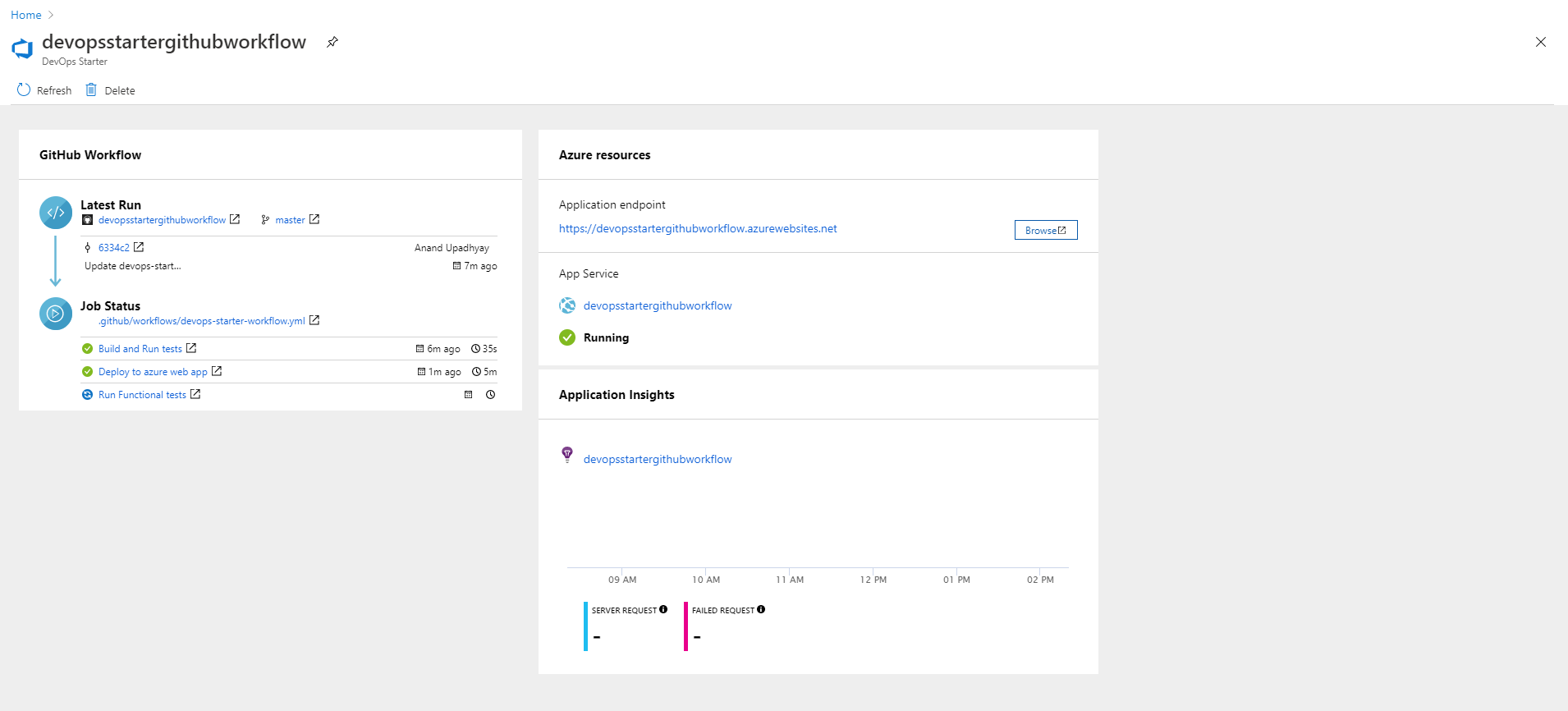The height and width of the screenshot is (711, 1568).
Task: Open devopsstartergithubworkflow App Service link
Action: (x=658, y=306)
